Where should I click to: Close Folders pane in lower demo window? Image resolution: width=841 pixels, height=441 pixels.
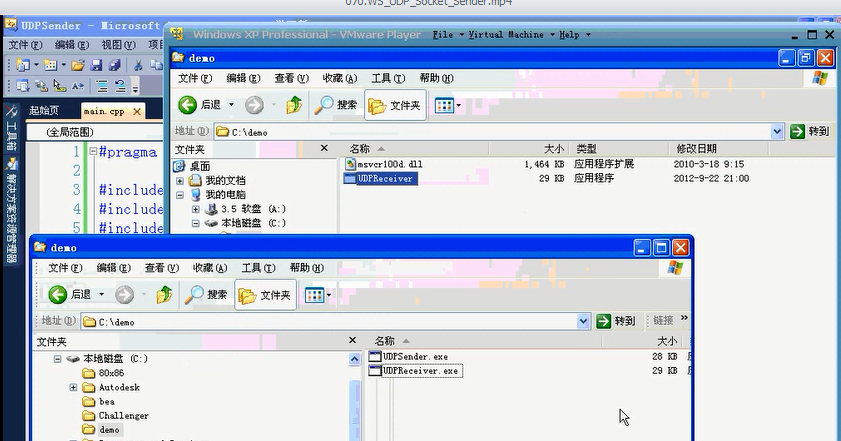point(352,340)
